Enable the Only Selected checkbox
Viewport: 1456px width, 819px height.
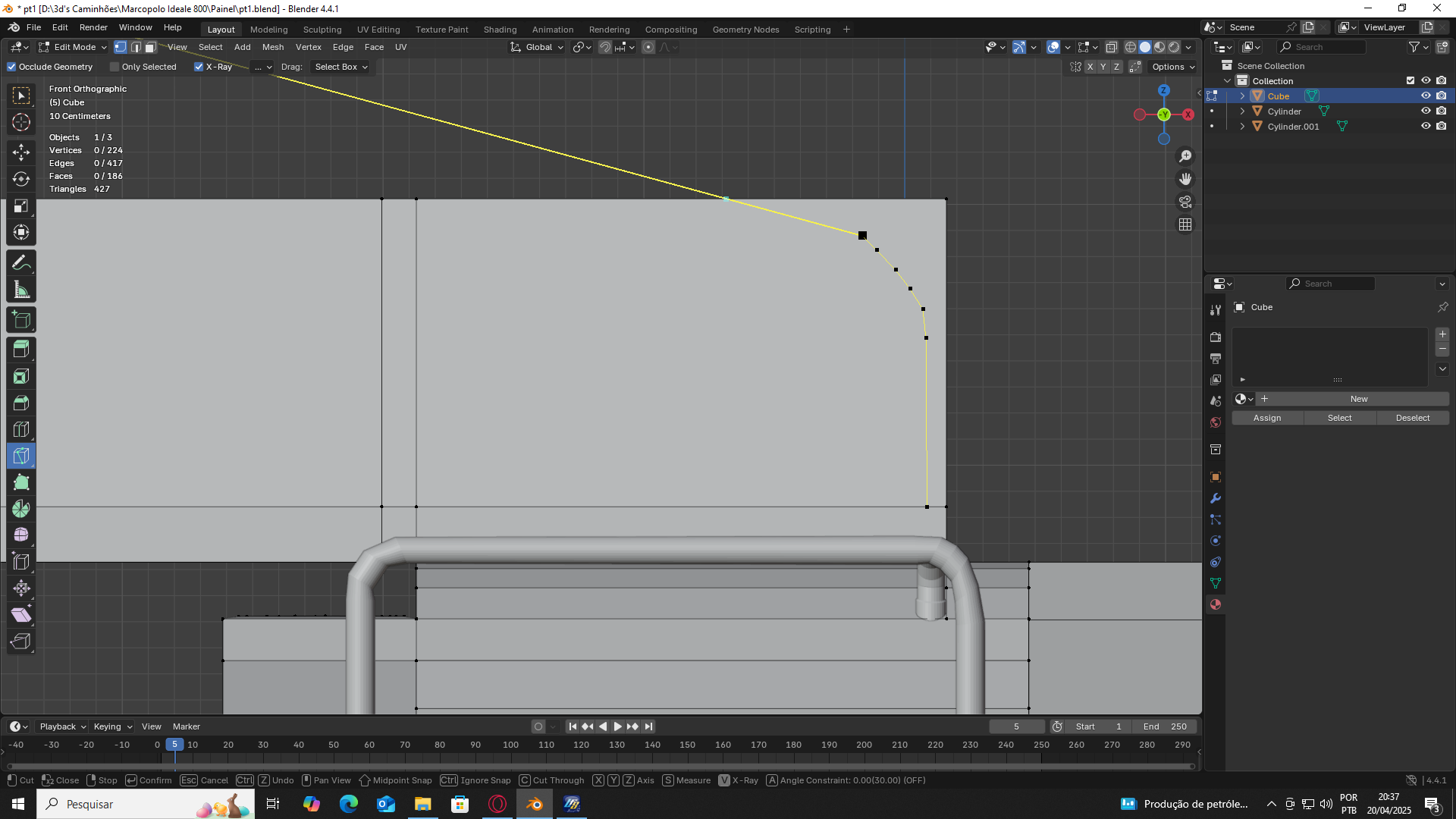pos(115,67)
